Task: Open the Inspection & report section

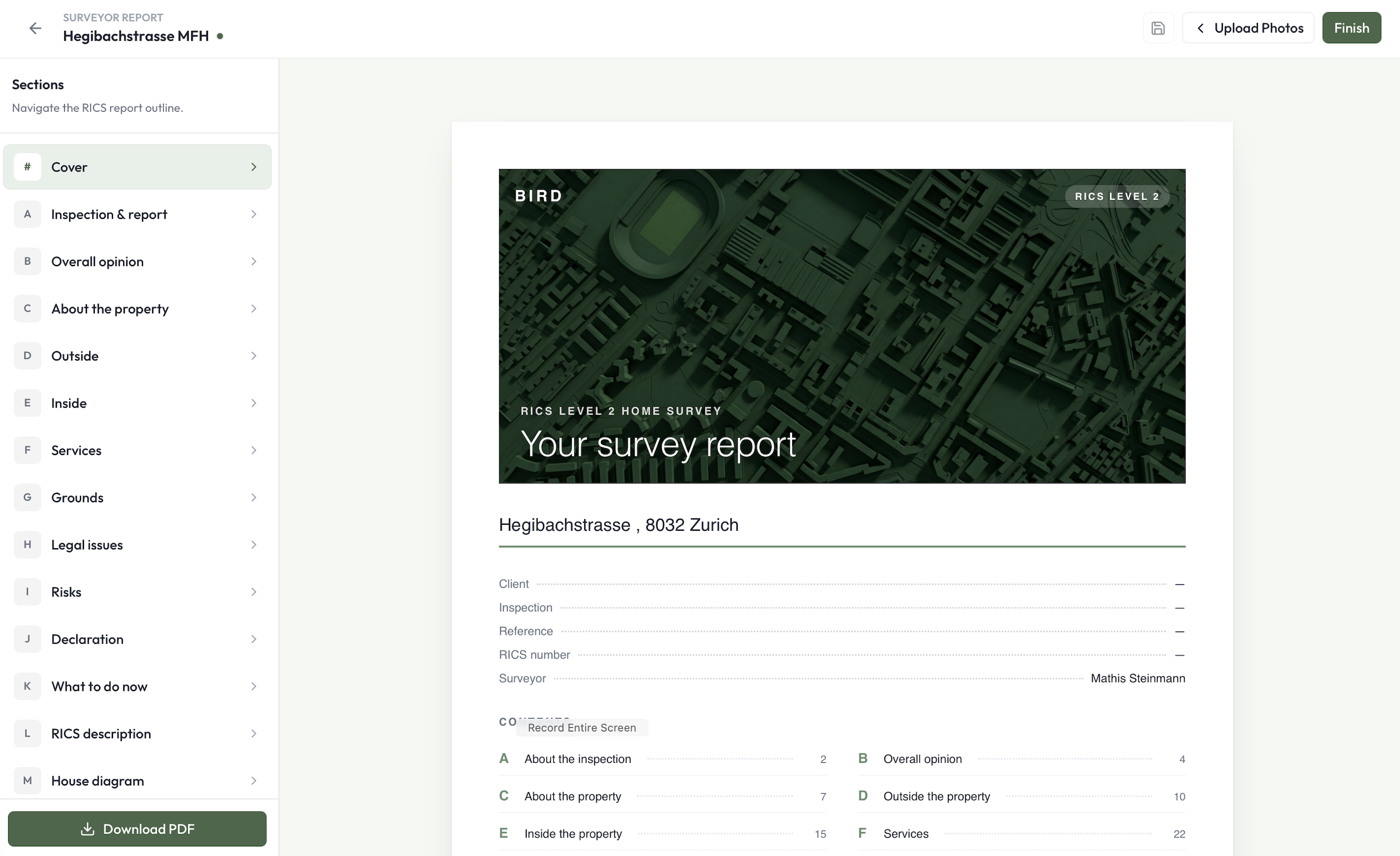Action: [x=137, y=214]
